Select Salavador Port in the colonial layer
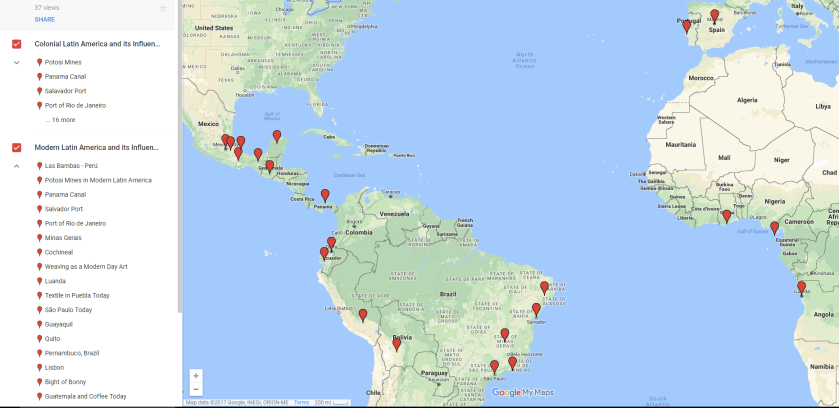The height and width of the screenshot is (408, 839). pyautogui.click(x=65, y=91)
